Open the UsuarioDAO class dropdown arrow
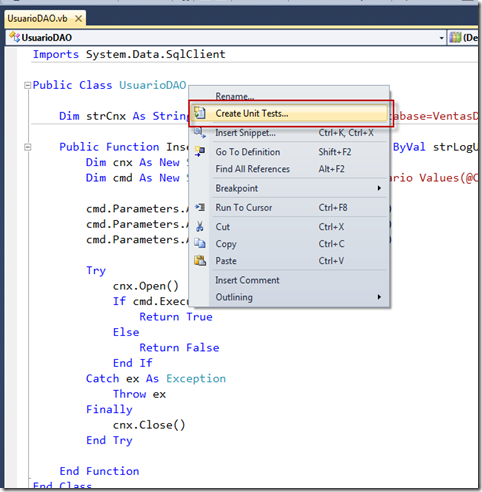Screen dimensions: 482x492 coord(441,38)
